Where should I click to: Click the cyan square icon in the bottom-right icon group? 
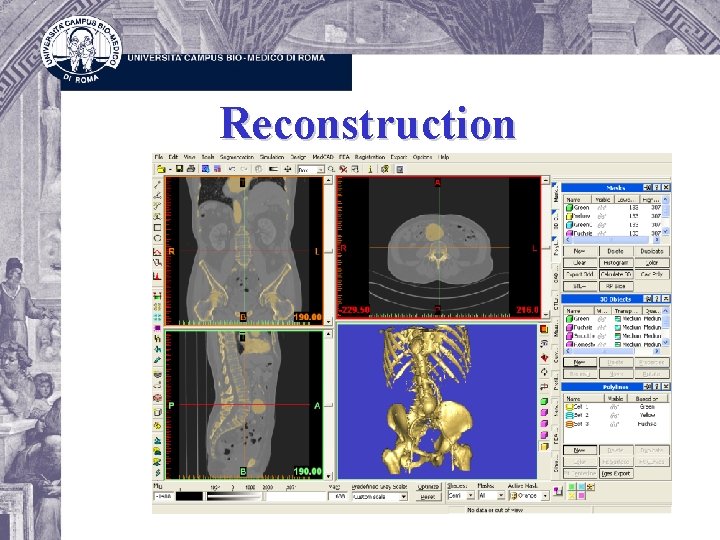[x=581, y=487]
